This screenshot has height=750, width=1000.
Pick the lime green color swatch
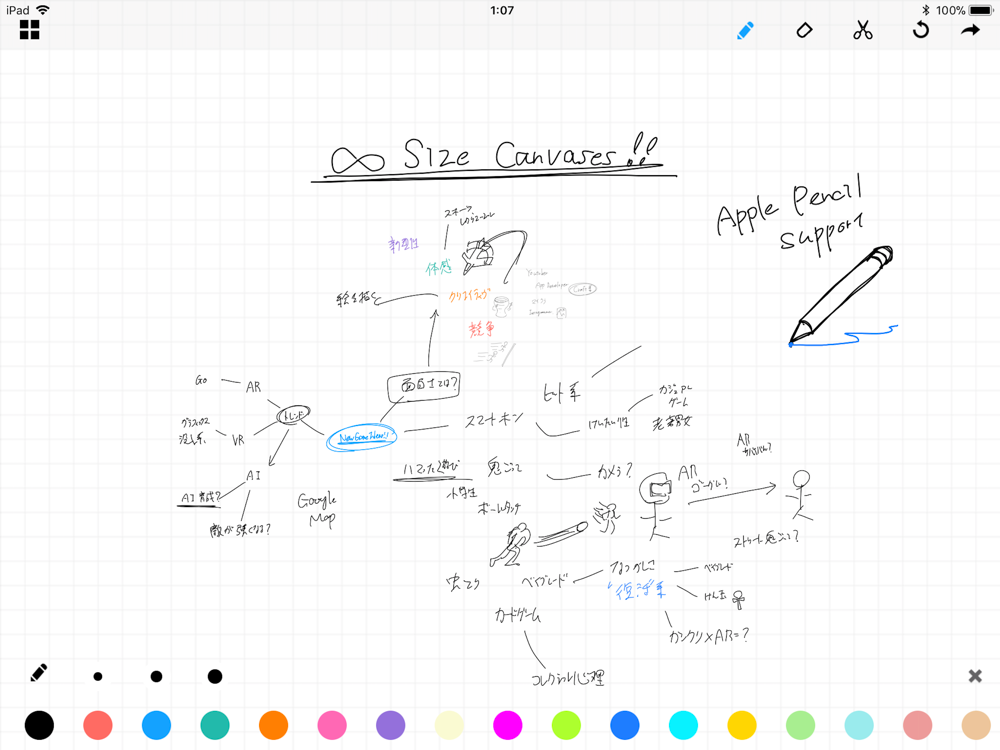point(566,725)
